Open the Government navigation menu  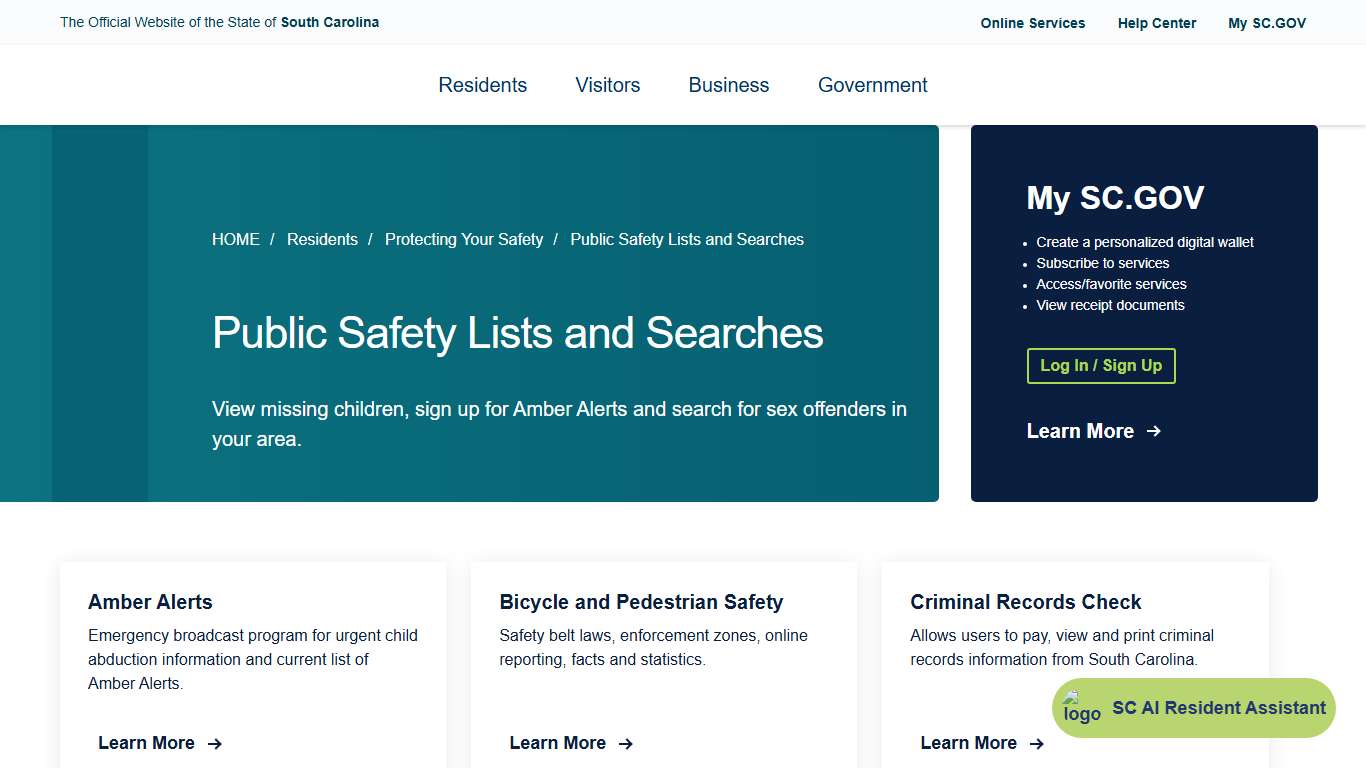coord(872,85)
